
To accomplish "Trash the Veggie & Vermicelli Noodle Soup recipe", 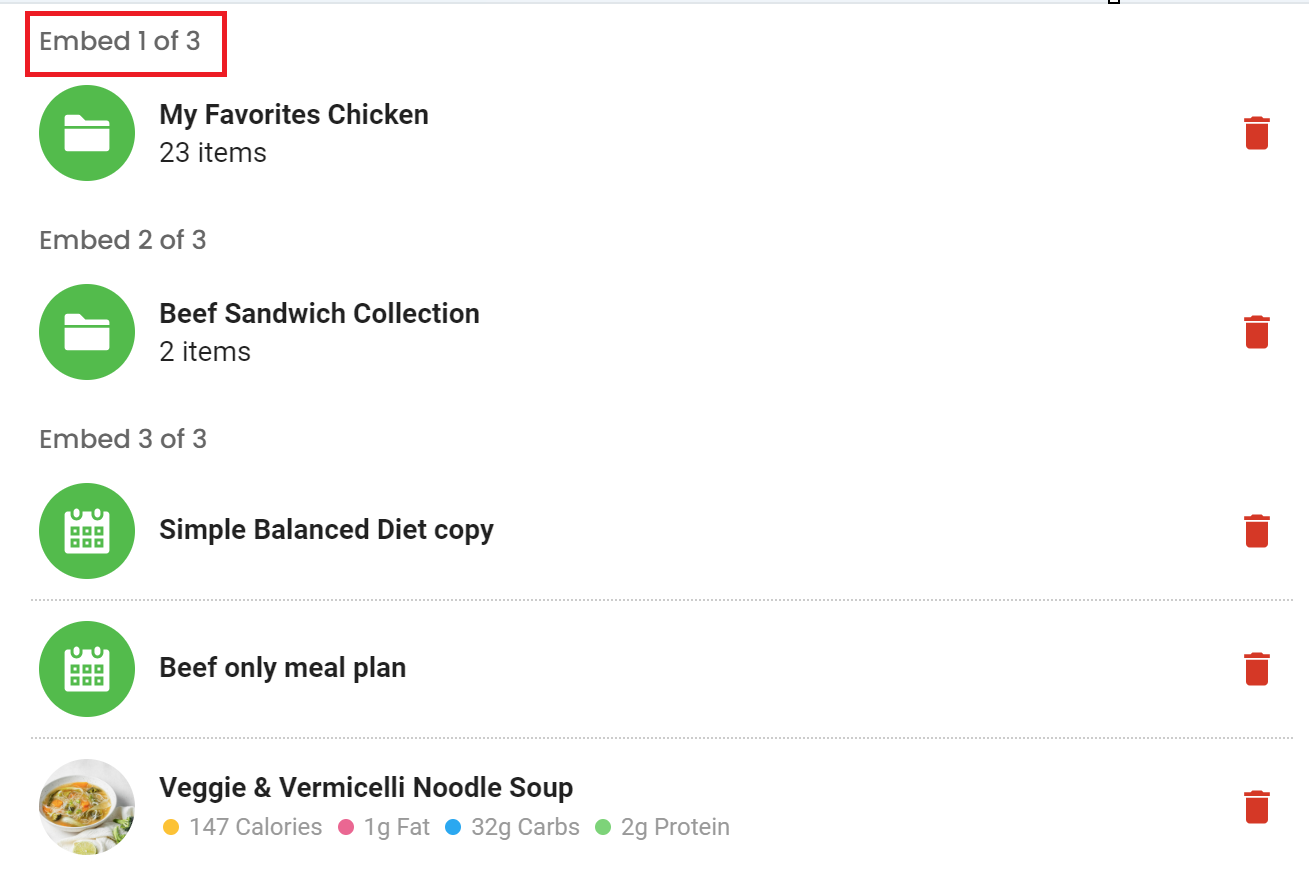I will [1257, 807].
